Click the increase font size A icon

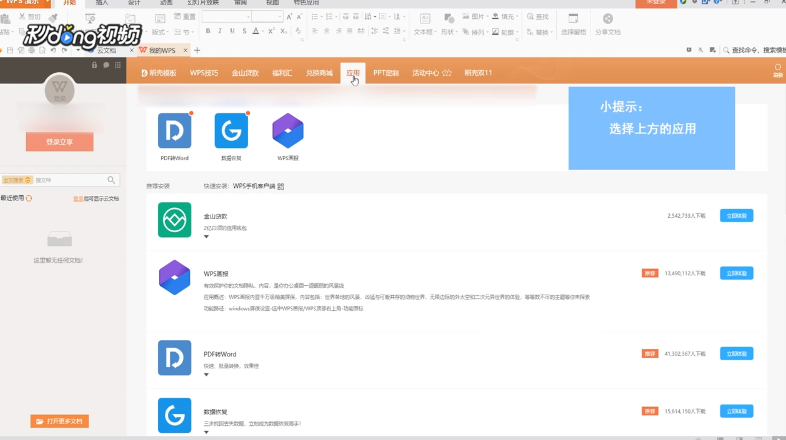coord(289,17)
